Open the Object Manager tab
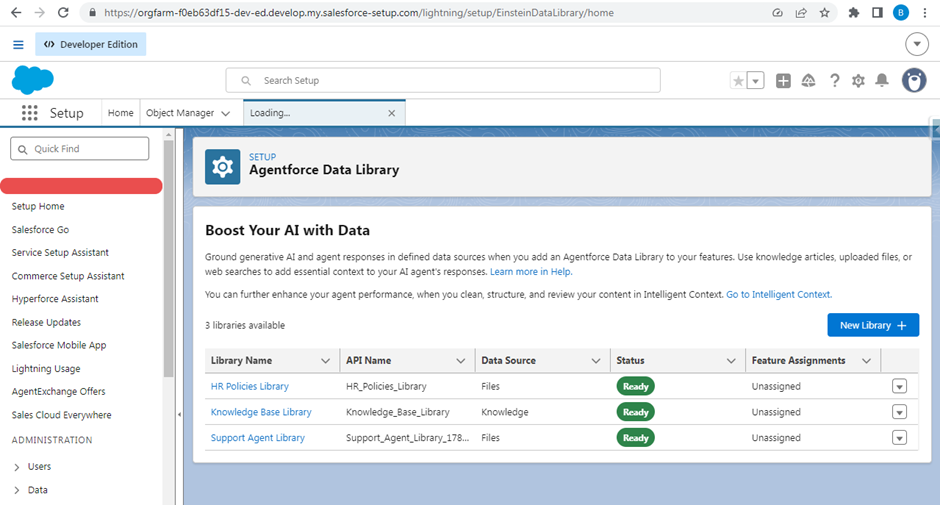Viewport: 940px width, 505px height. point(180,113)
